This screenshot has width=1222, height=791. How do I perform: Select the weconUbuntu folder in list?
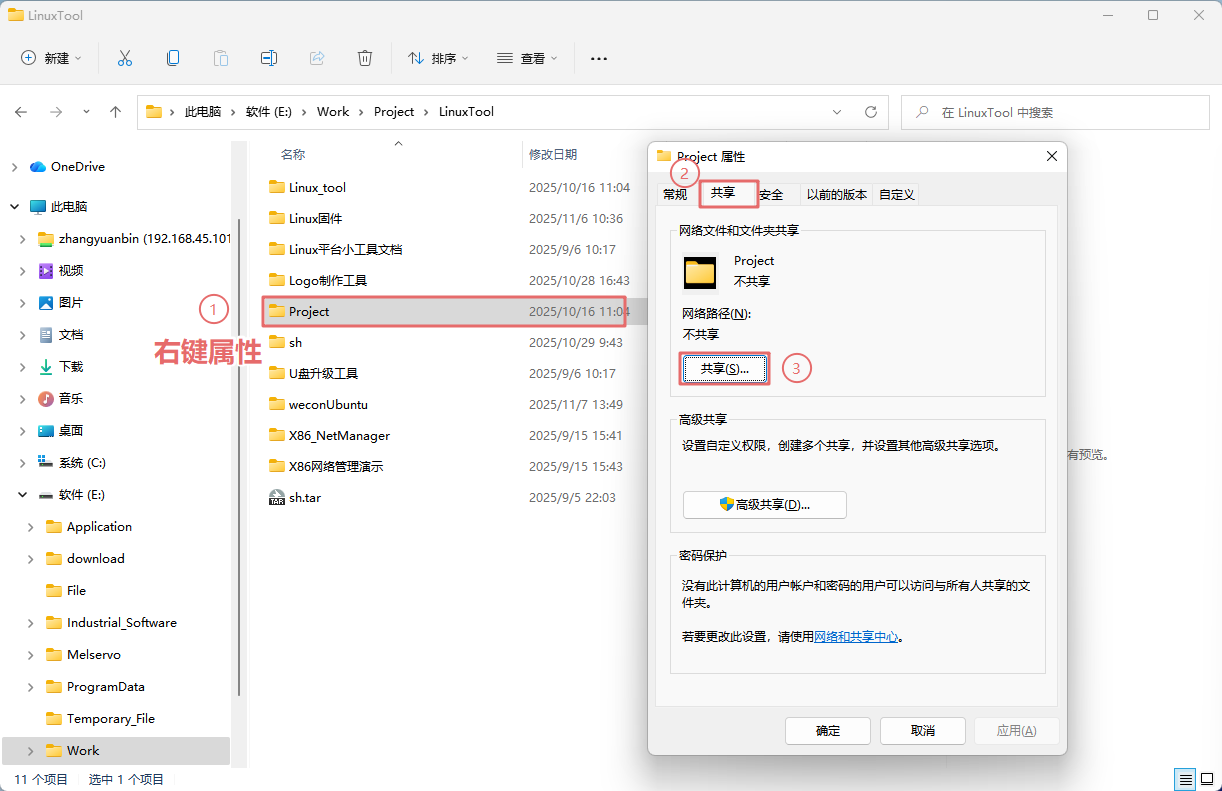click(x=328, y=405)
